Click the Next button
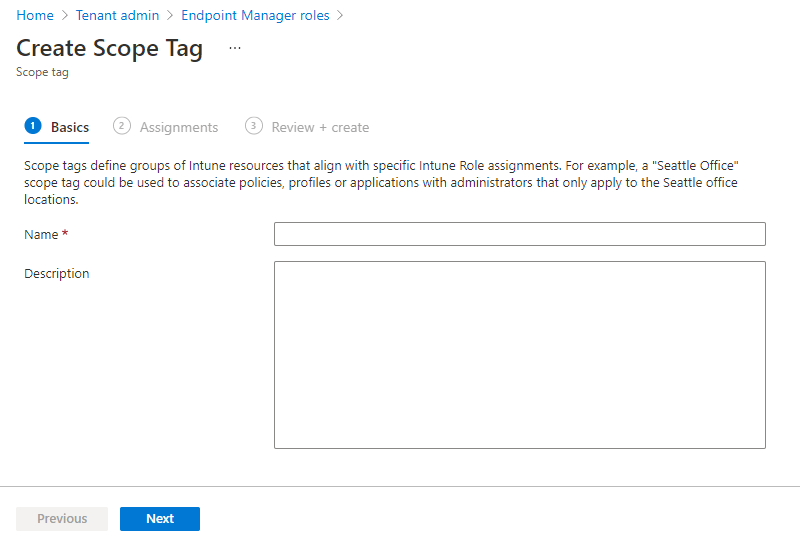Screen dimensions: 800x547 (x=160, y=519)
